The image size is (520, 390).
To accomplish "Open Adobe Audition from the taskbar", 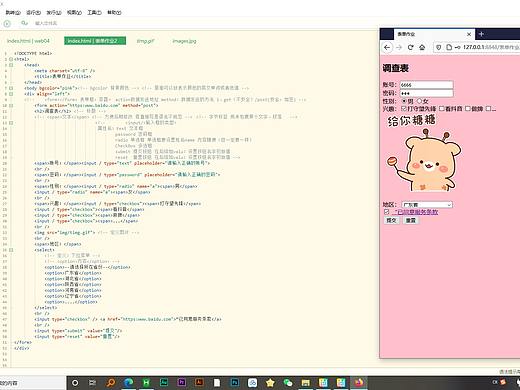I will (164, 383).
